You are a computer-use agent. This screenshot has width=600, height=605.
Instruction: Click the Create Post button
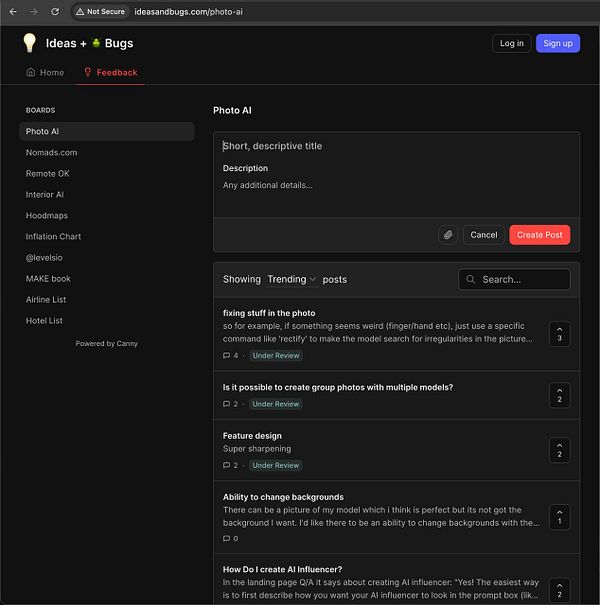540,235
